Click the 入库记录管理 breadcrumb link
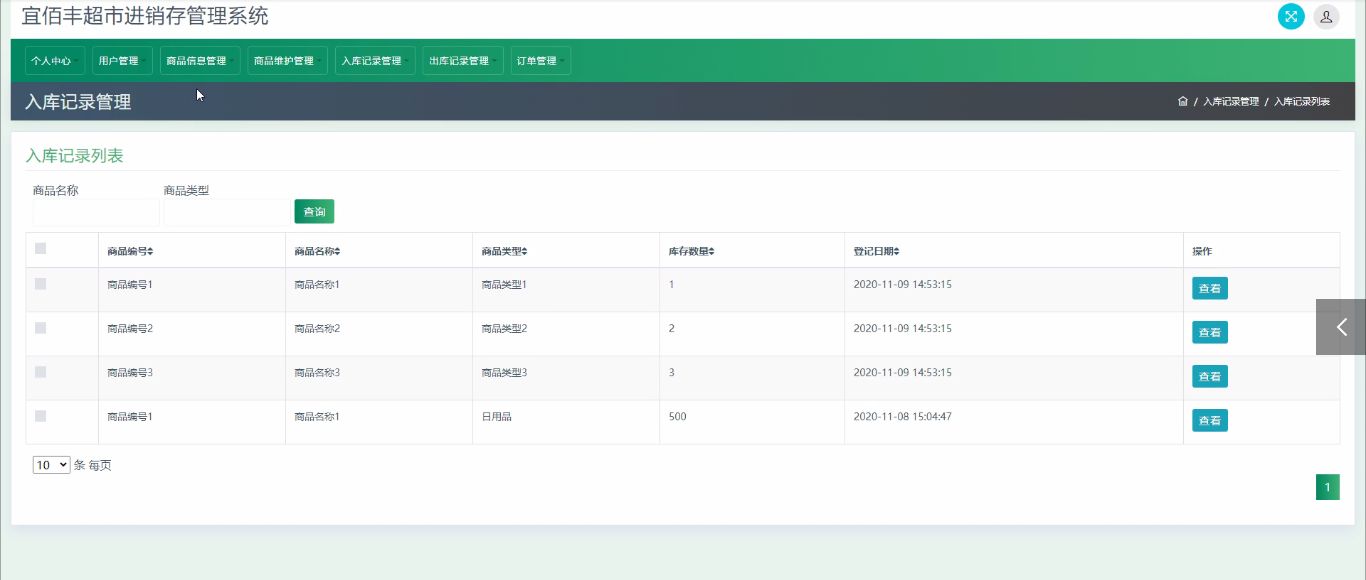 1231,102
